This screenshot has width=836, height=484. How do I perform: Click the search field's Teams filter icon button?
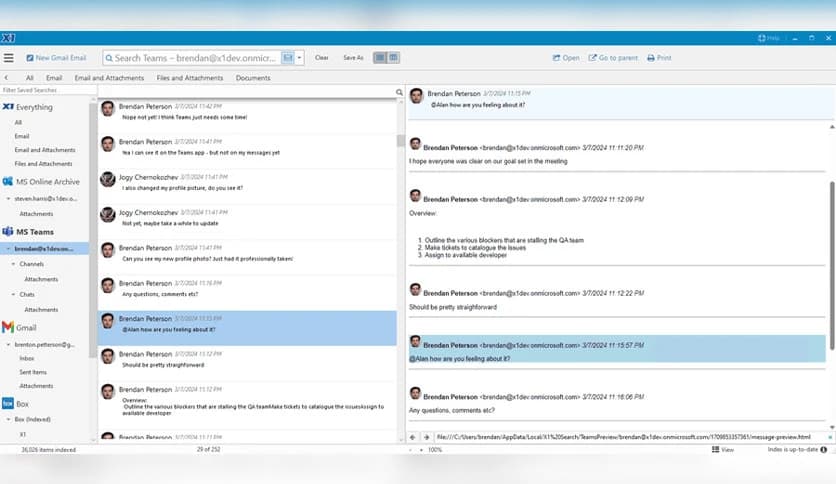288,58
